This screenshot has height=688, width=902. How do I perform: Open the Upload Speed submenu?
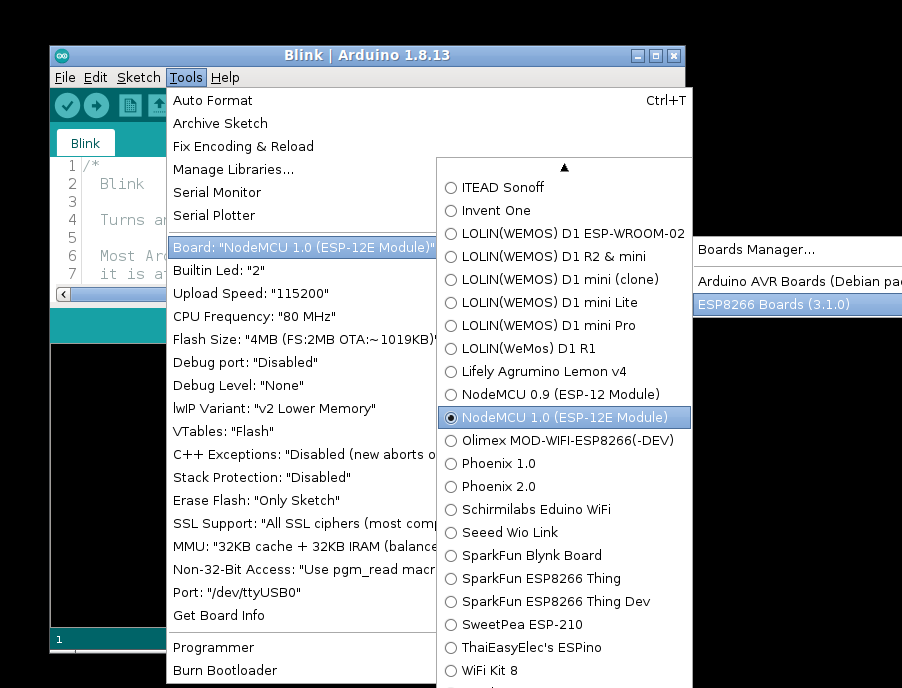(303, 293)
